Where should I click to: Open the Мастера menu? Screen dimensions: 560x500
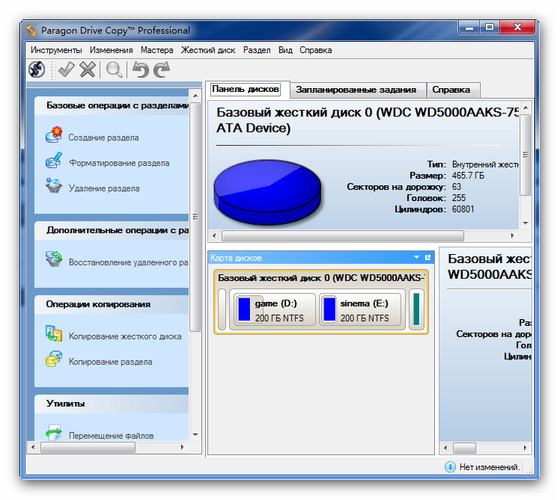point(157,50)
